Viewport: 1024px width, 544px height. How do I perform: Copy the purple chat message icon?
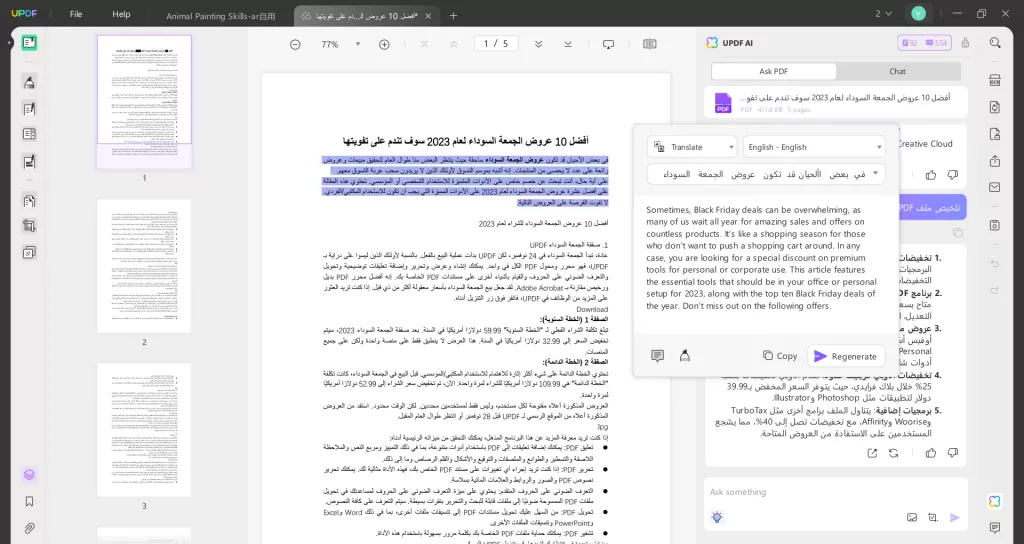[x=957, y=232]
